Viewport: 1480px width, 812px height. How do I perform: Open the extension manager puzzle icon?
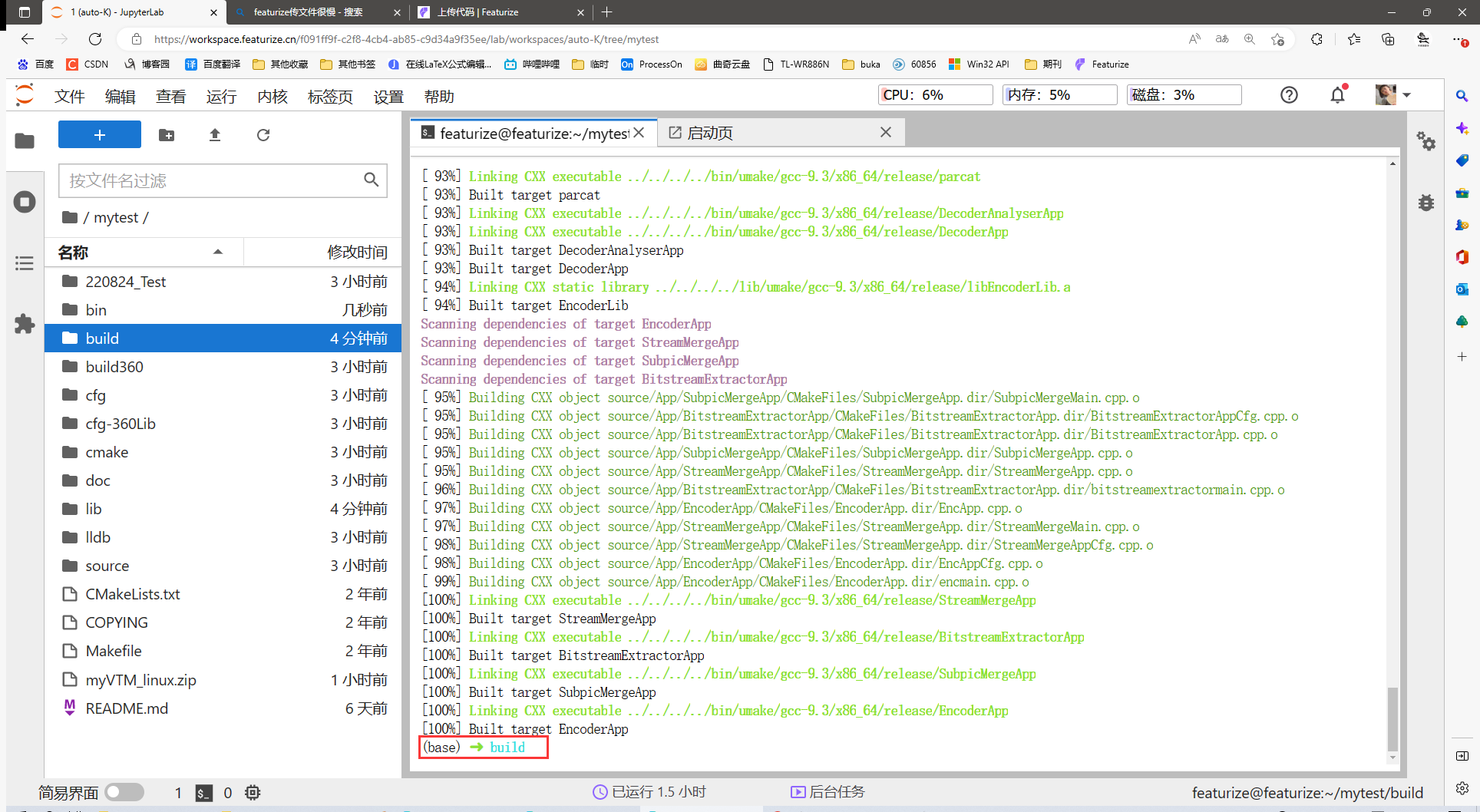point(25,324)
